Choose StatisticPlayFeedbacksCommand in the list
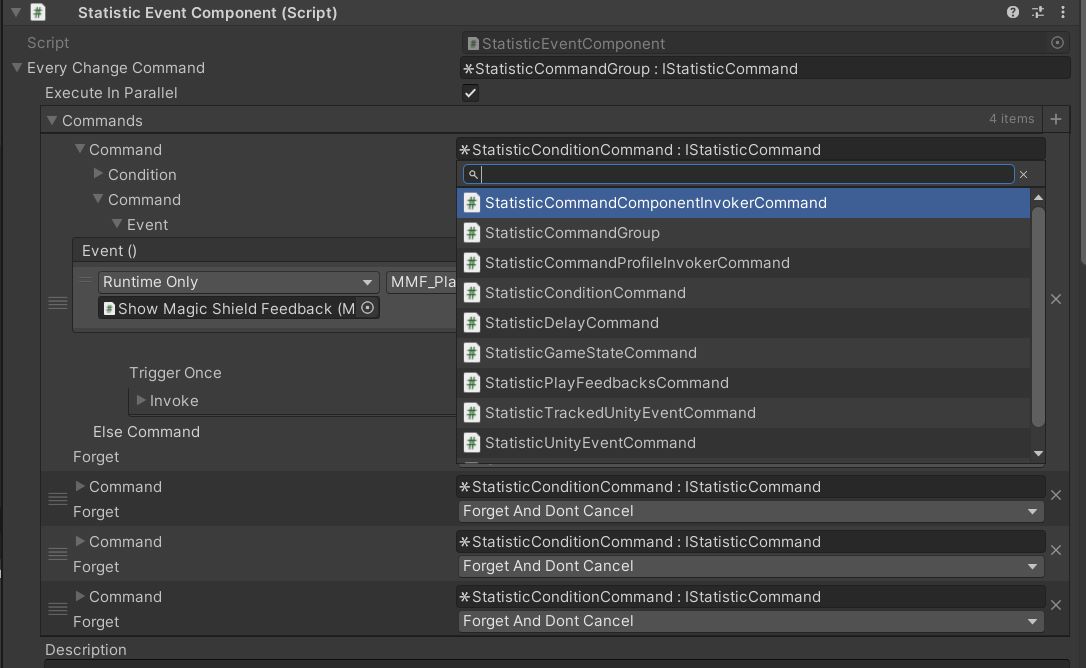Viewport: 1086px width, 668px height. (606, 383)
